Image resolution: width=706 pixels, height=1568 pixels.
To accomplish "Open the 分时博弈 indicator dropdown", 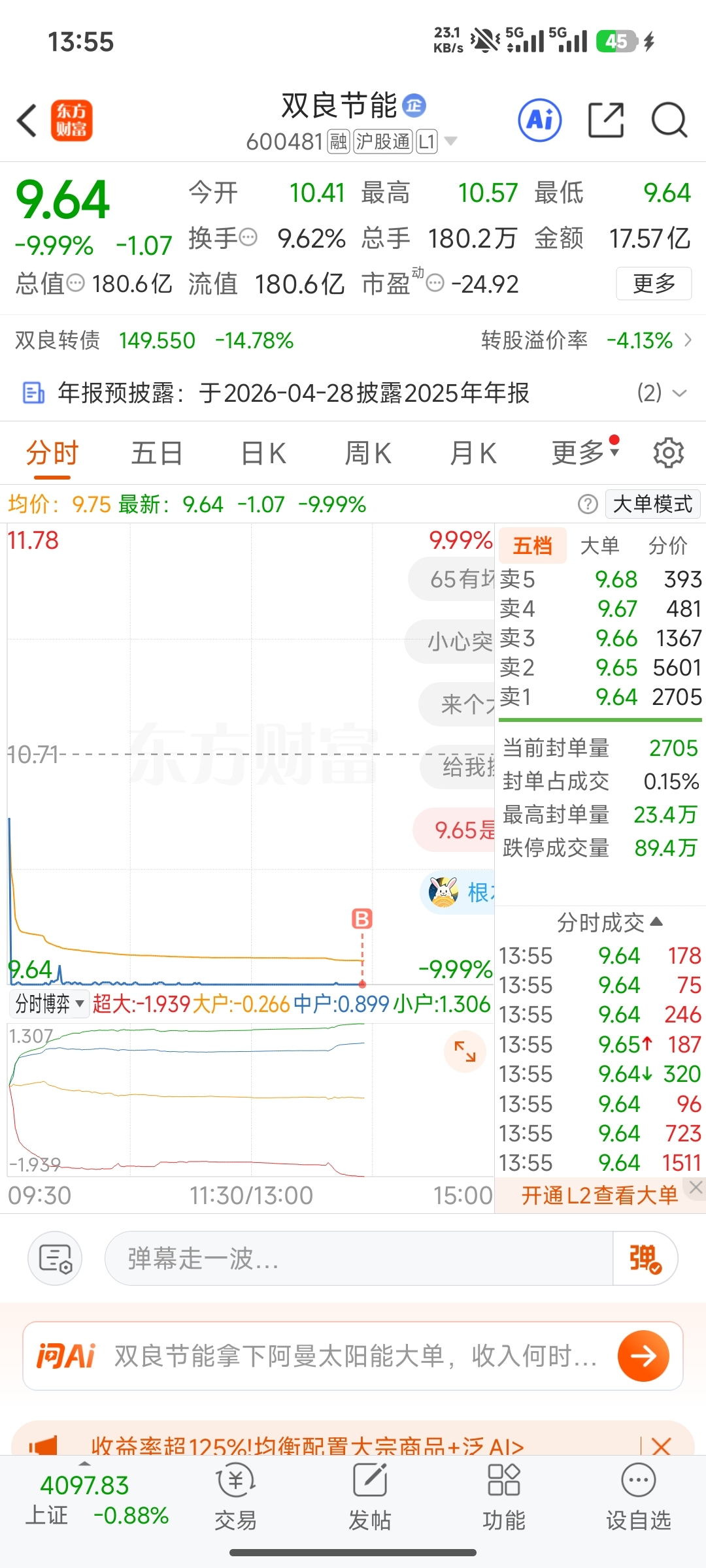I will pyautogui.click(x=49, y=1004).
